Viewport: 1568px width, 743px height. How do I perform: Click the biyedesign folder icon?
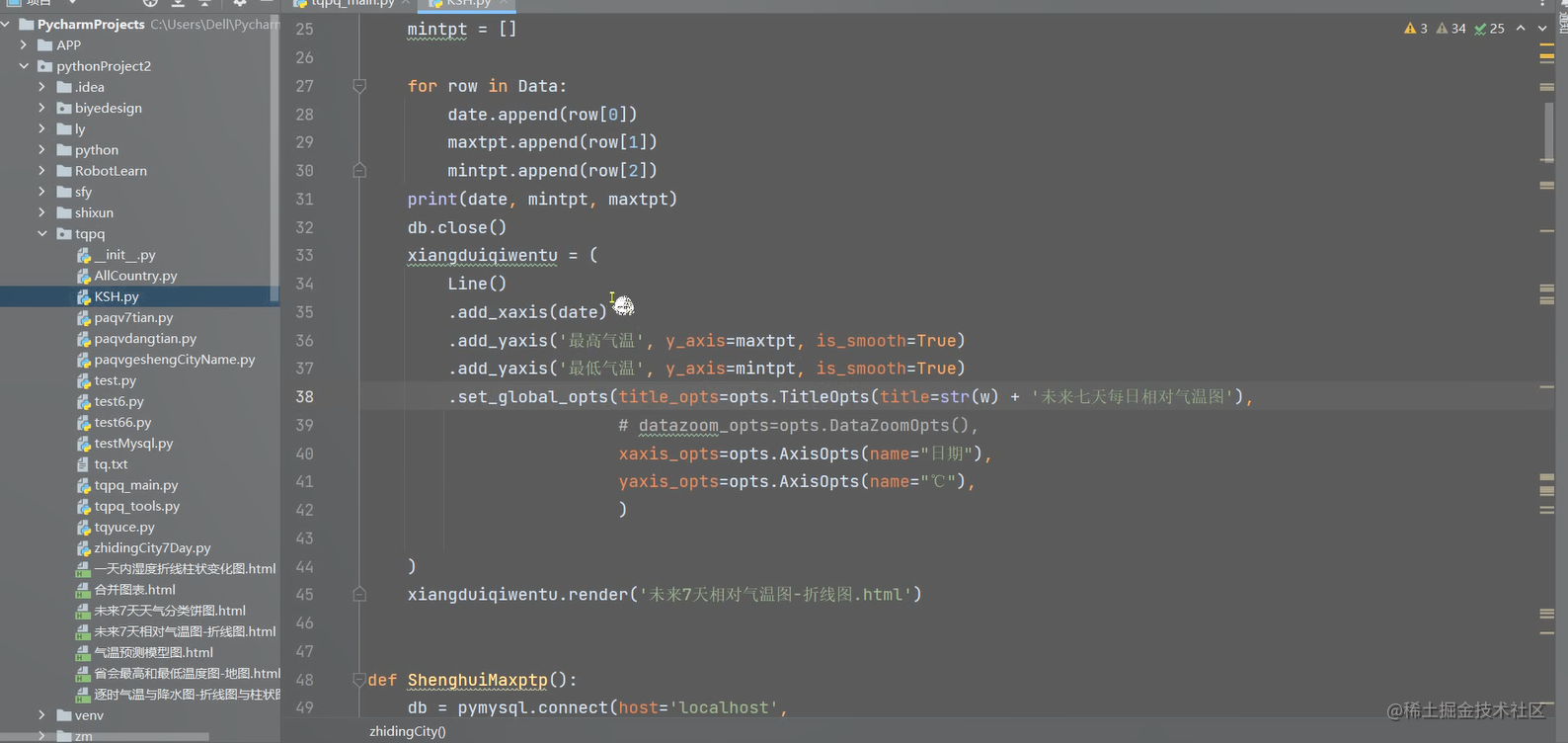64,108
